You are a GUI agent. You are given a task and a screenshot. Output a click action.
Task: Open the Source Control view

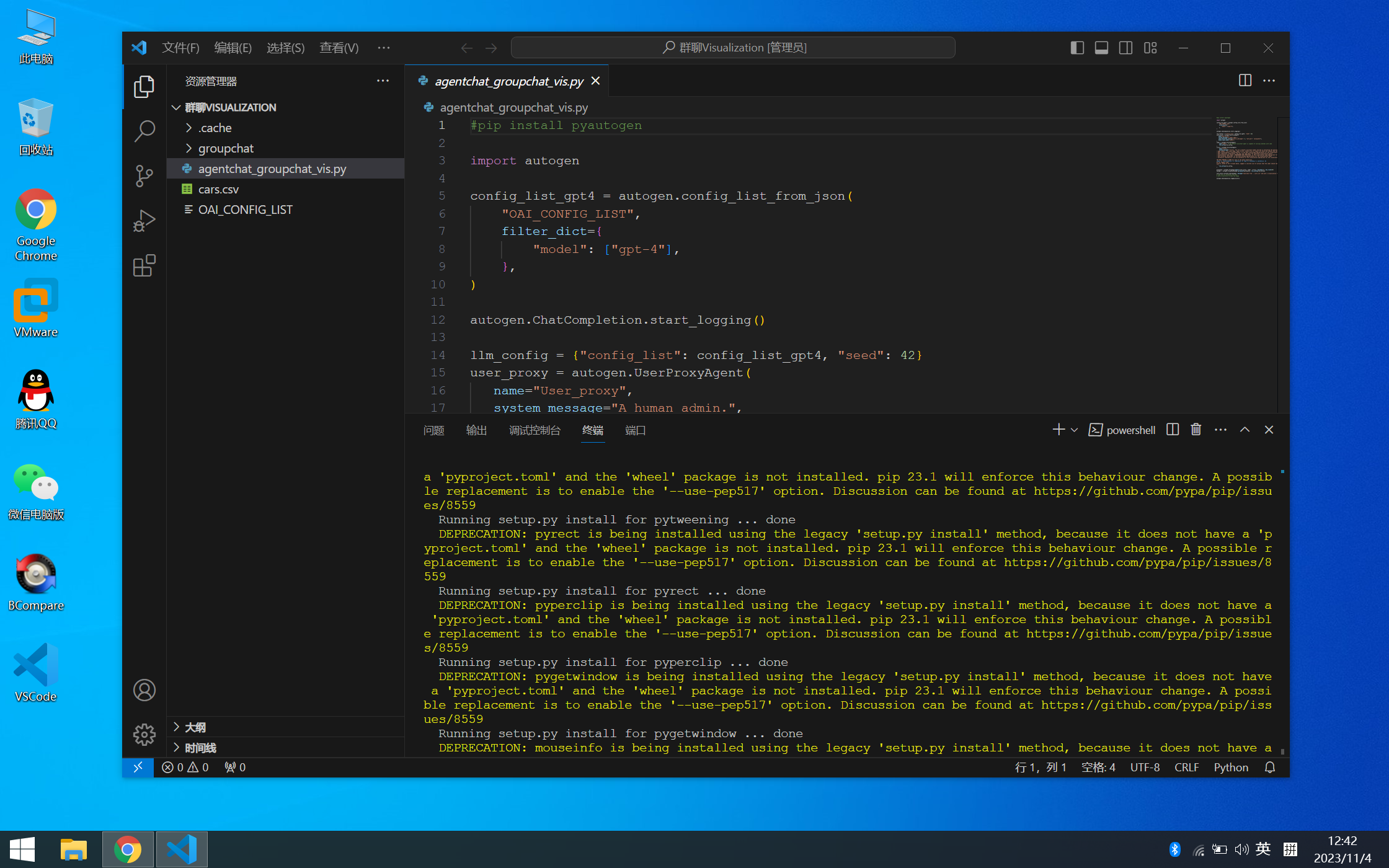coord(144,176)
